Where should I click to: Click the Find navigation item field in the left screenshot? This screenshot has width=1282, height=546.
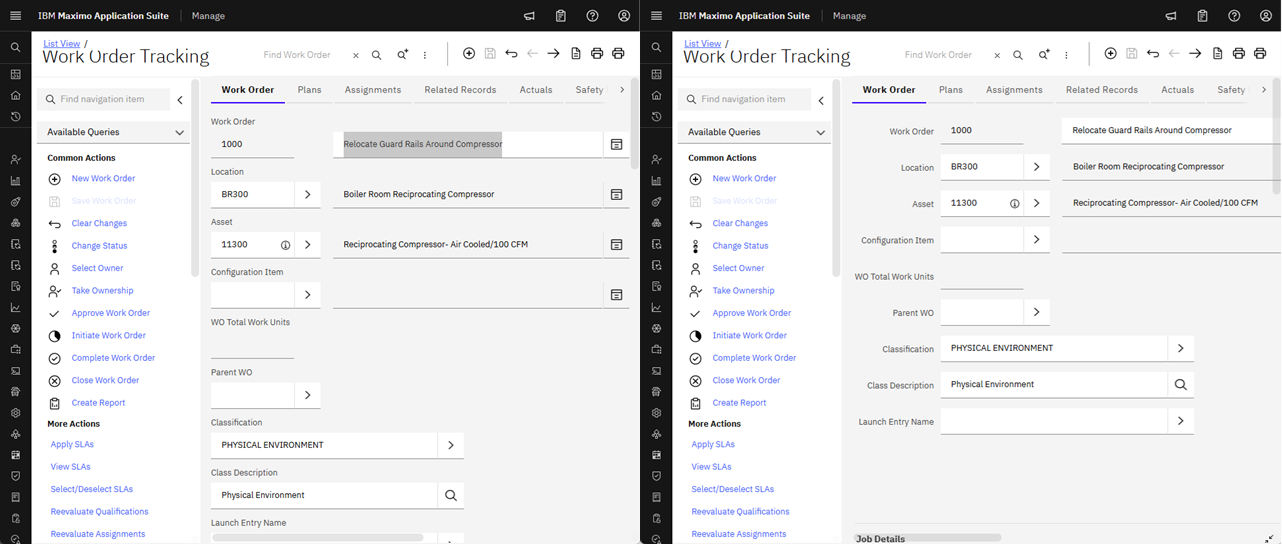[x=102, y=100]
